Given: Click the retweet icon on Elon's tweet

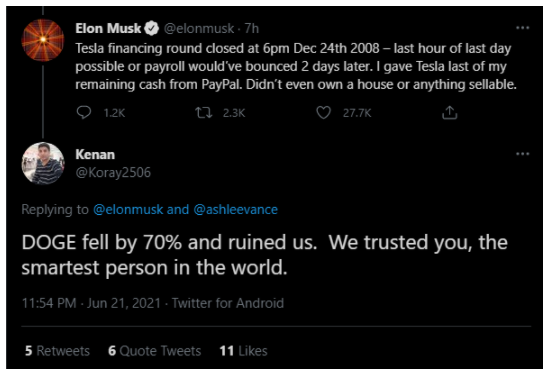Looking at the screenshot, I should [x=203, y=113].
